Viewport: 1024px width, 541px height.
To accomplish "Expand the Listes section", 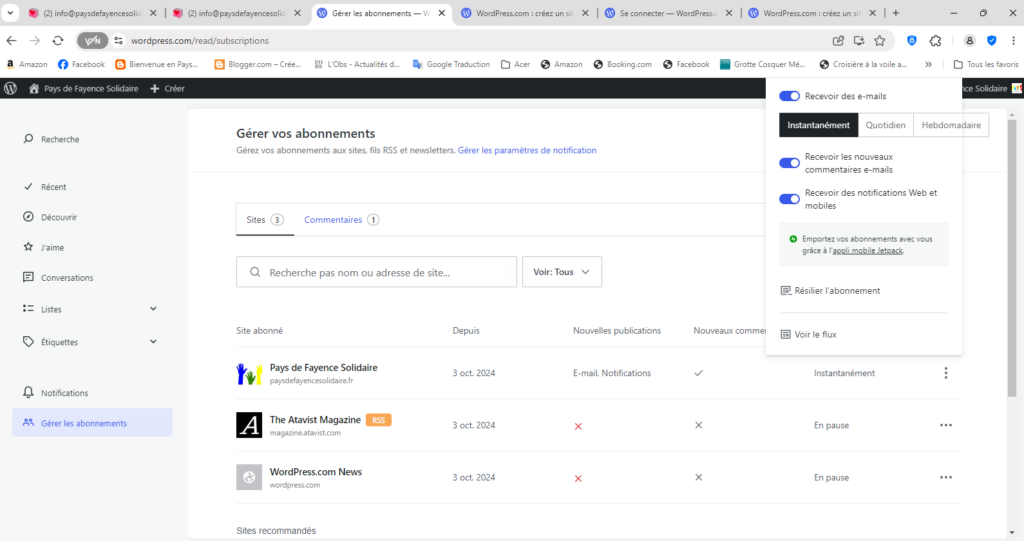I will pos(152,309).
